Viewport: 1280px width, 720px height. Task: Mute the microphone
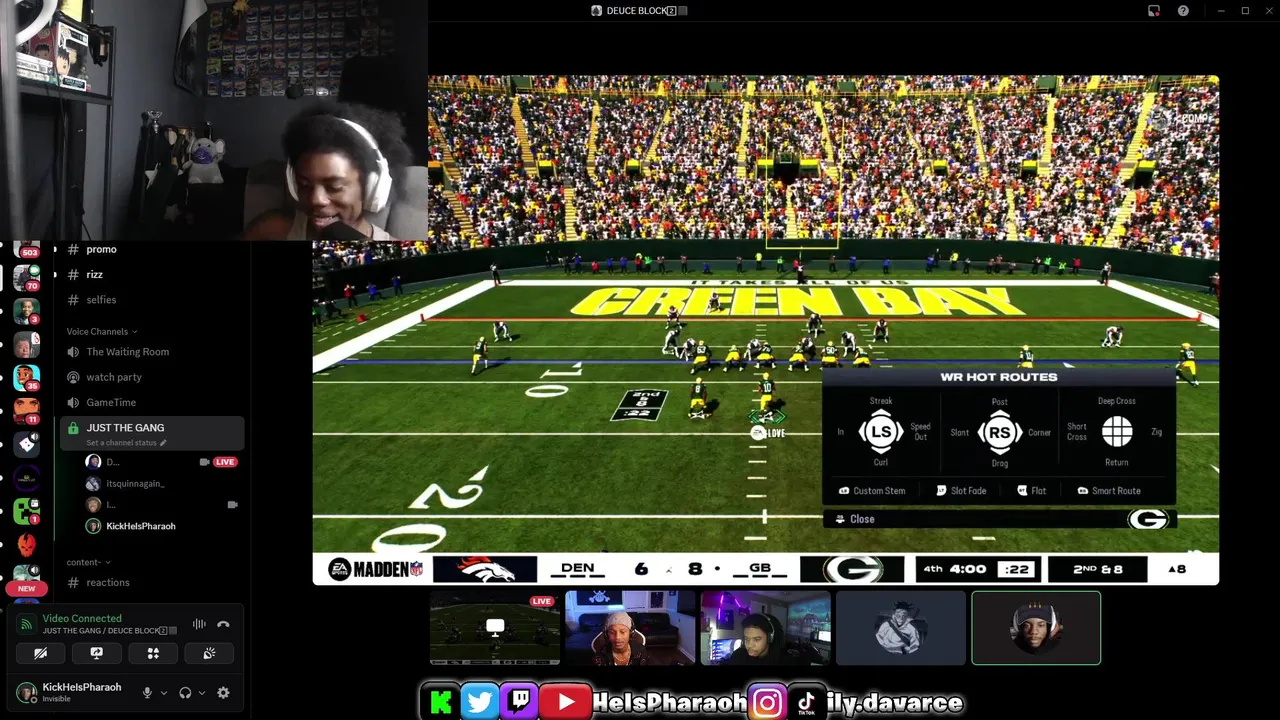click(x=148, y=692)
